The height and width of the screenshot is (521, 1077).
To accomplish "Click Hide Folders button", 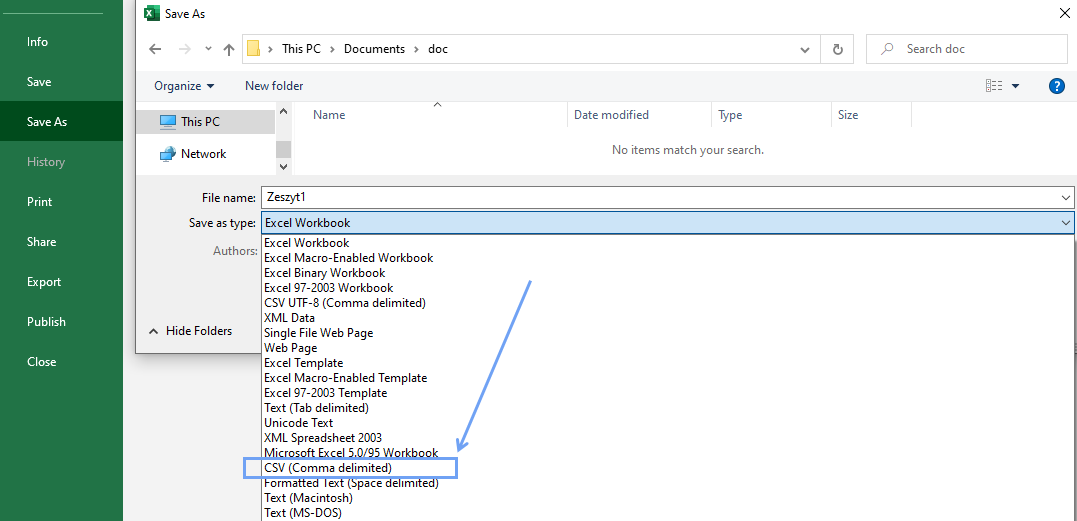I will [x=190, y=331].
